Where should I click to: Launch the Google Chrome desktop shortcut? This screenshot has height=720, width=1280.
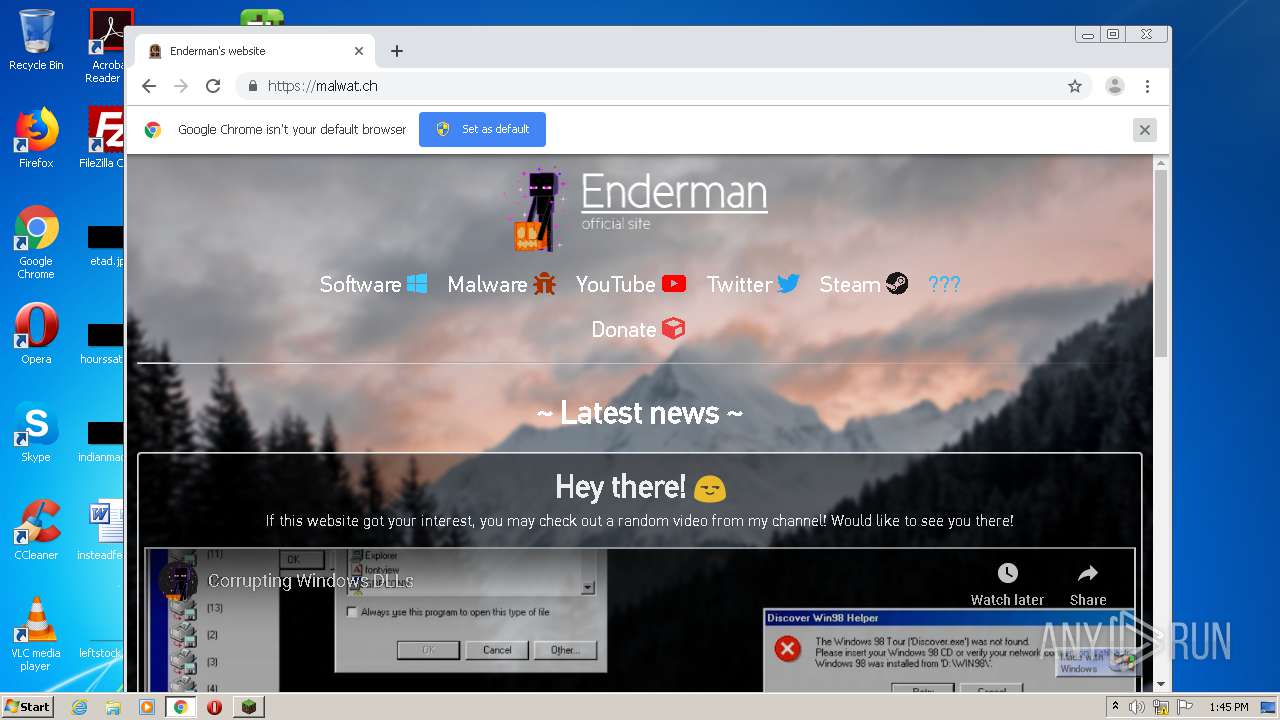(36, 242)
